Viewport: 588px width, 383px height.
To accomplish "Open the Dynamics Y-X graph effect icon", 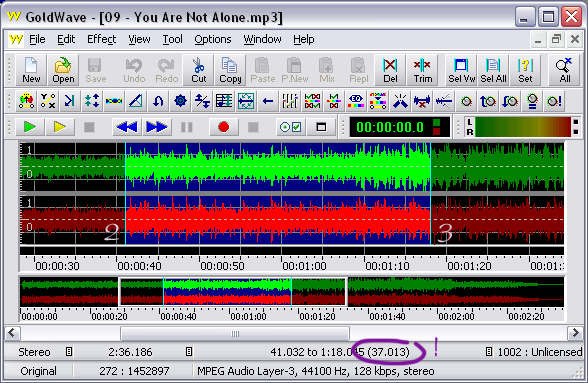I will click(48, 101).
